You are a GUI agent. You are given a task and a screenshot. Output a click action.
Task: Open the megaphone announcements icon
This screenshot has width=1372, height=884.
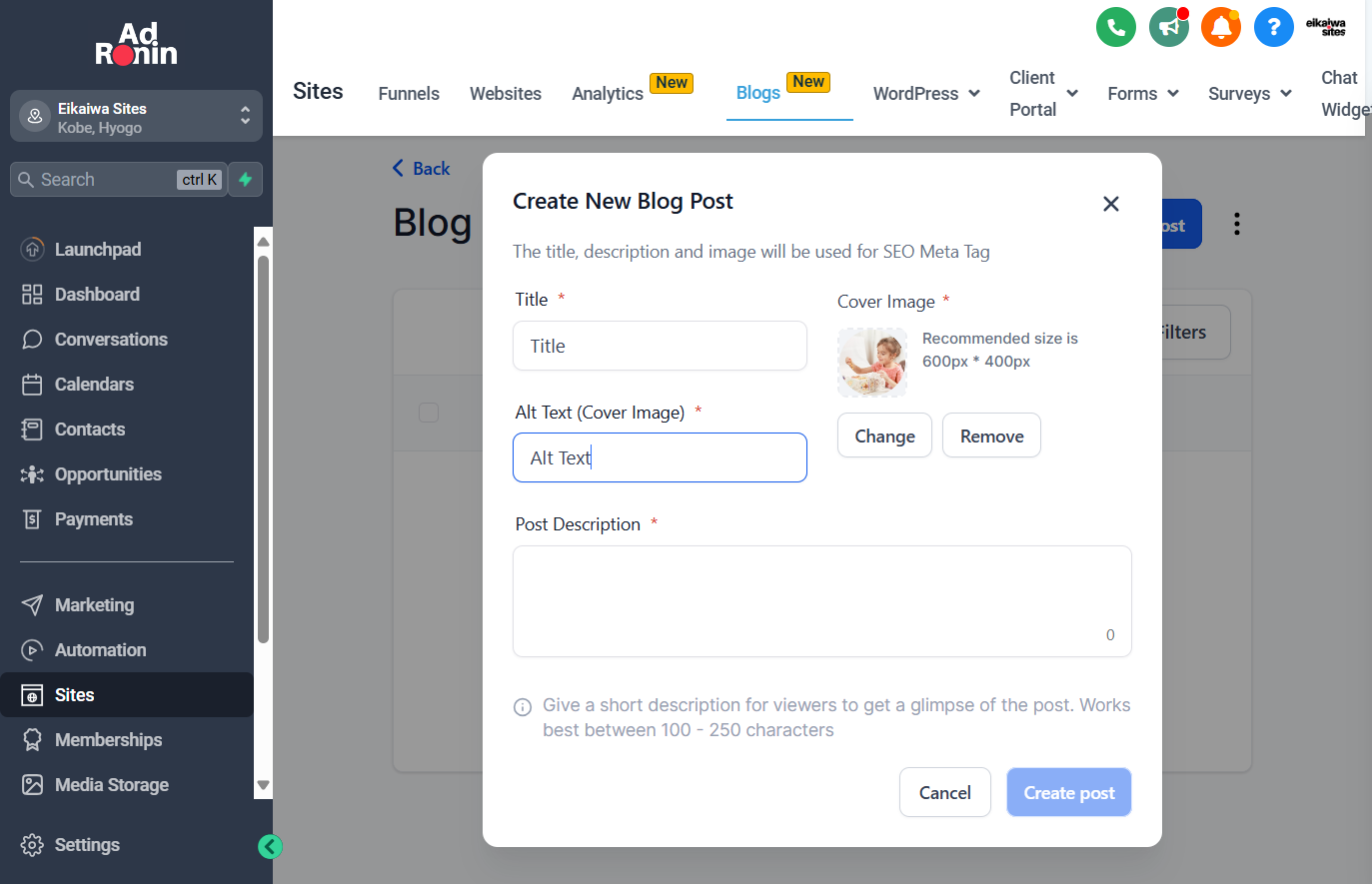pos(1169,27)
